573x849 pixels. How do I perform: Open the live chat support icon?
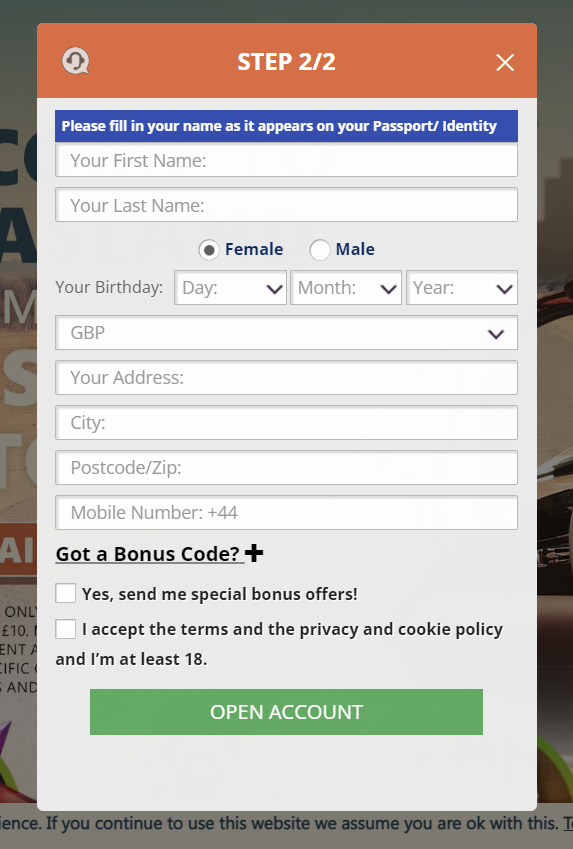[75, 61]
